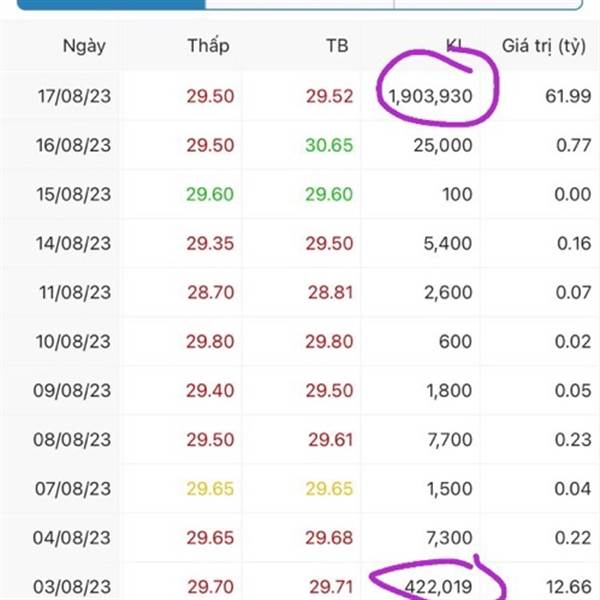
Task: Select the 11/08/23 row
Action: pyautogui.click(x=300, y=292)
